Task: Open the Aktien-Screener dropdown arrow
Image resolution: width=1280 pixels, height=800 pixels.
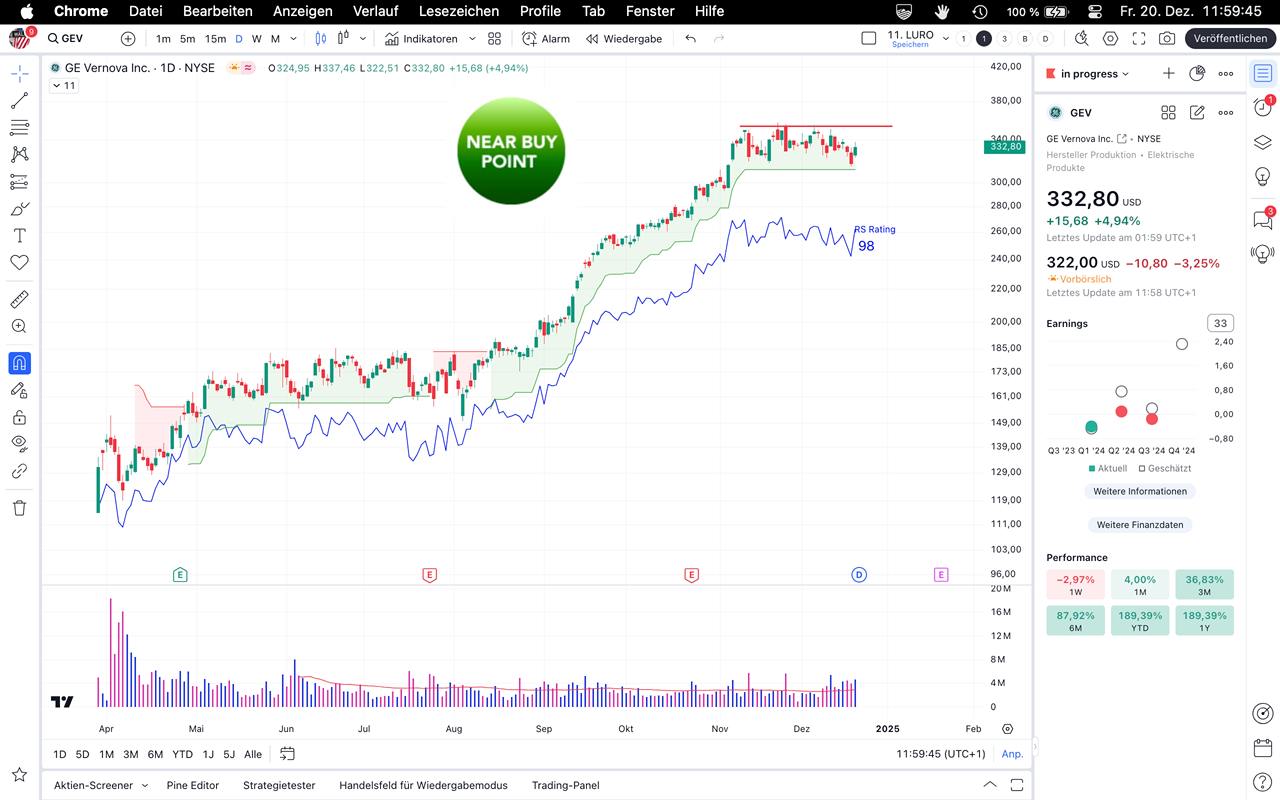Action: pyautogui.click(x=144, y=786)
